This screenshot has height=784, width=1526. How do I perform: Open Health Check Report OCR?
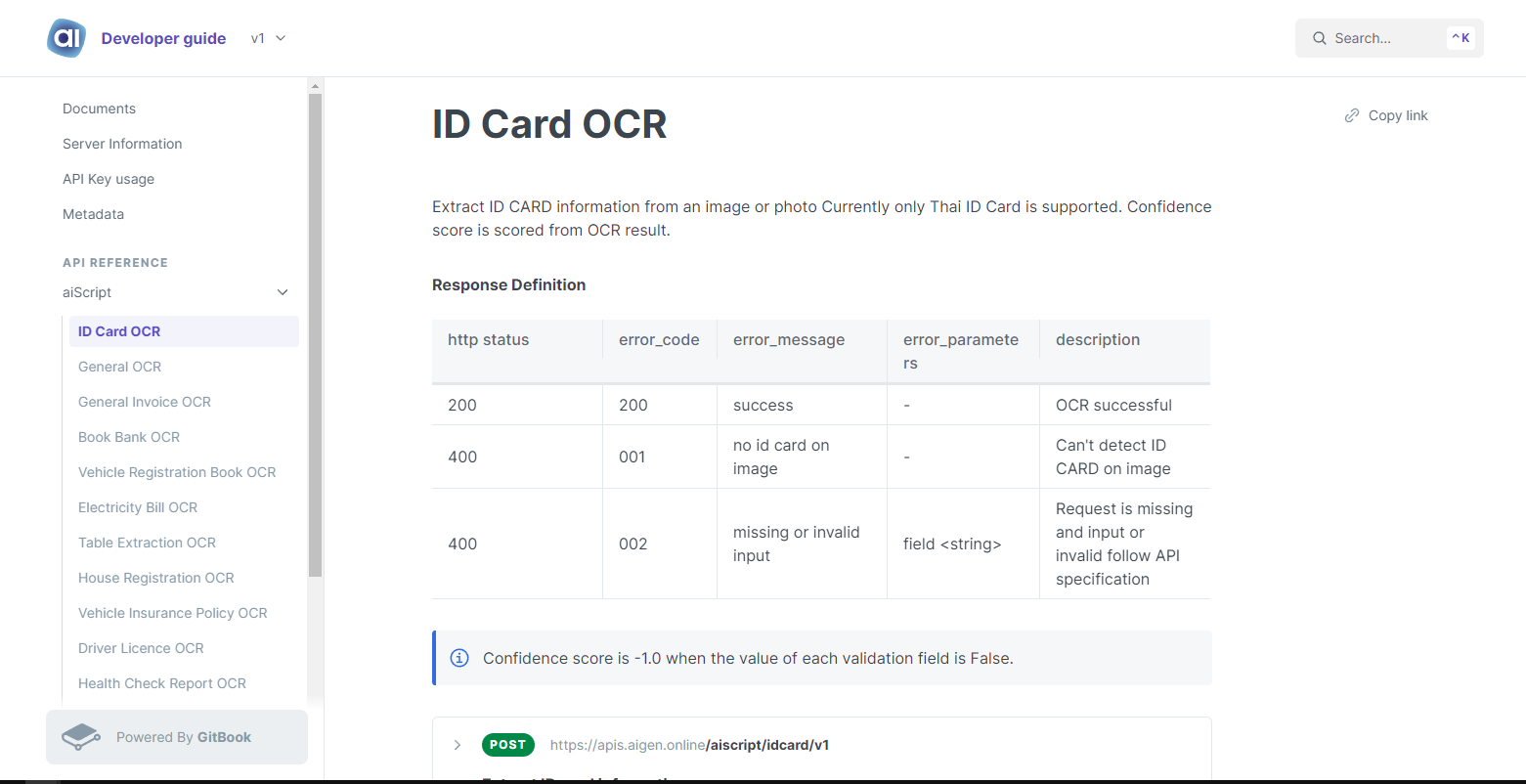[162, 683]
